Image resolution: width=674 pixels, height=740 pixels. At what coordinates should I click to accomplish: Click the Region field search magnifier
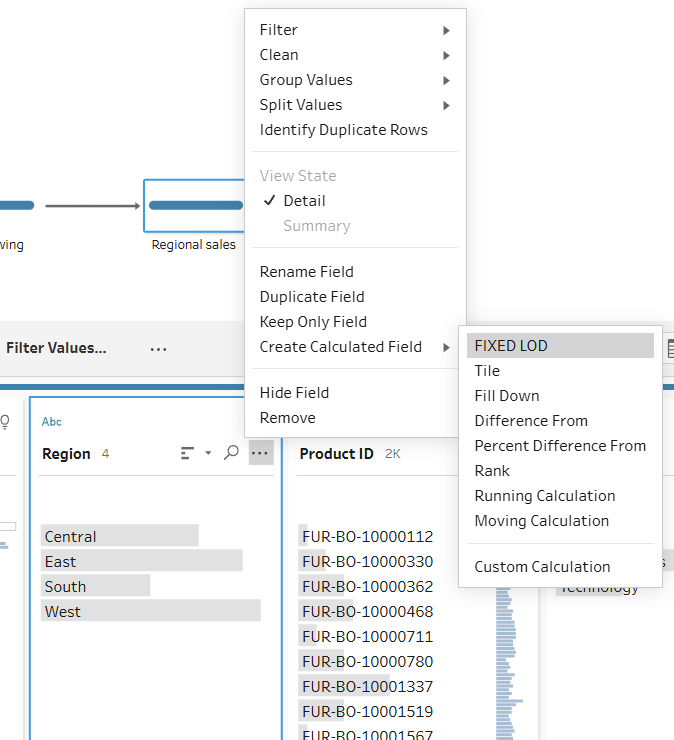tap(231, 454)
